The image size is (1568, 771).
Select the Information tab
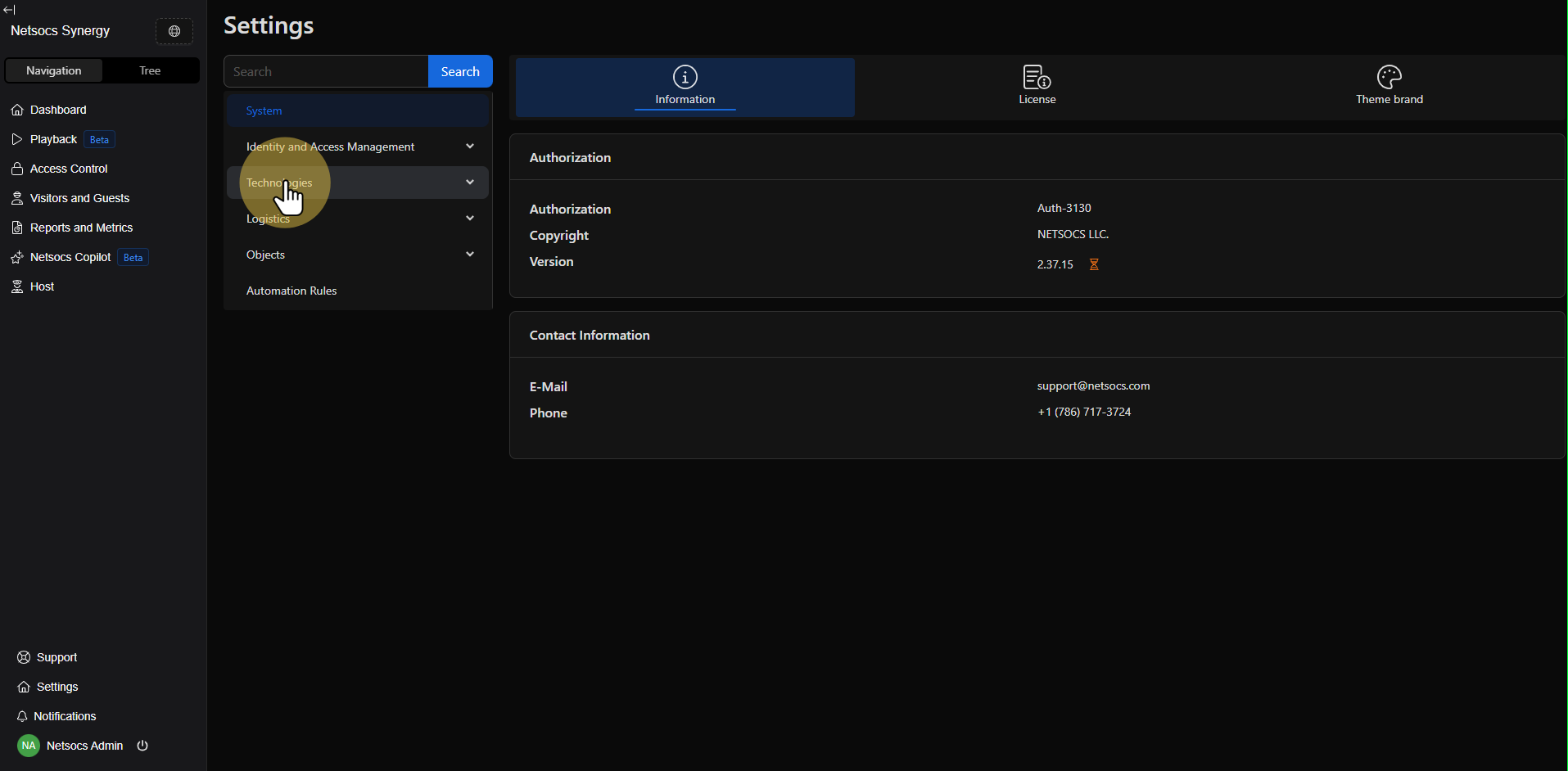[685, 87]
